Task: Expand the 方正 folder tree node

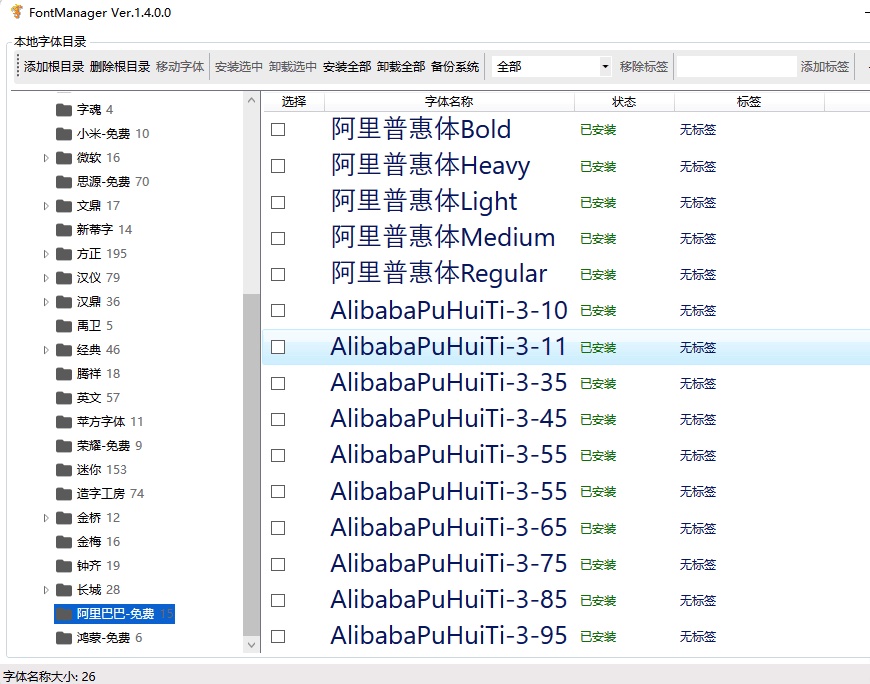Action: pos(47,253)
